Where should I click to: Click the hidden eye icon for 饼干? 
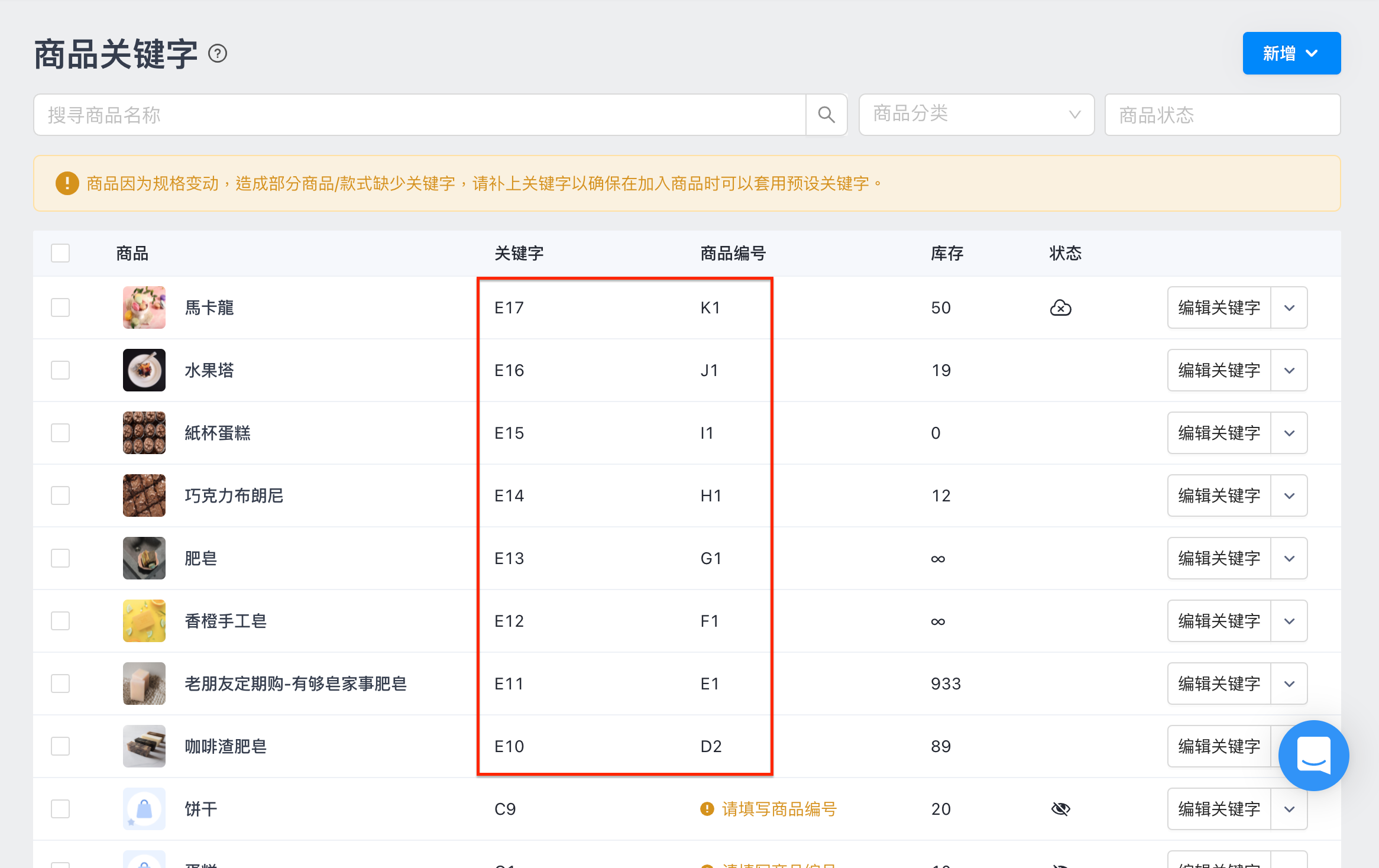[x=1060, y=809]
